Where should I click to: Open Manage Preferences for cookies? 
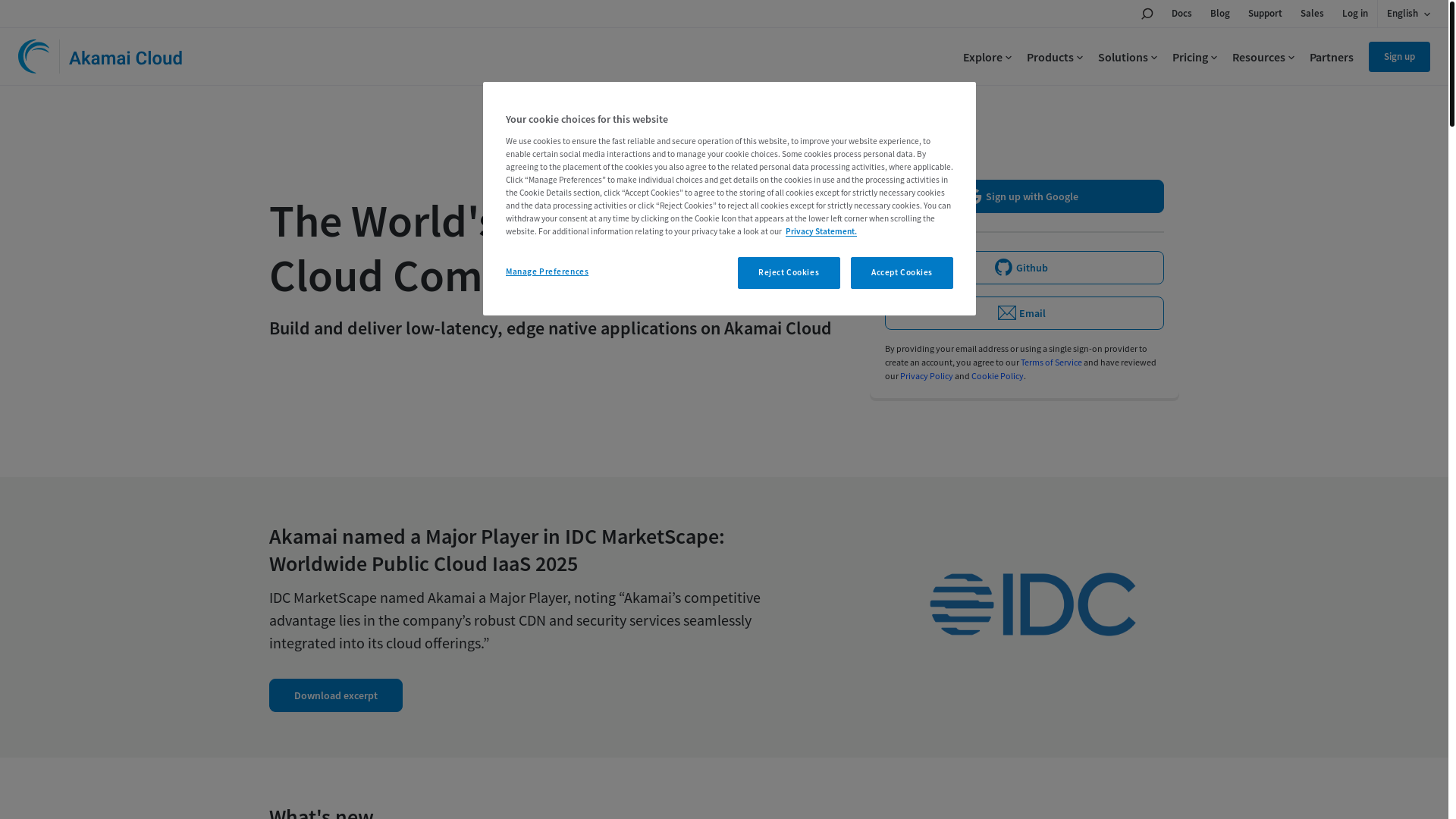pos(547,271)
